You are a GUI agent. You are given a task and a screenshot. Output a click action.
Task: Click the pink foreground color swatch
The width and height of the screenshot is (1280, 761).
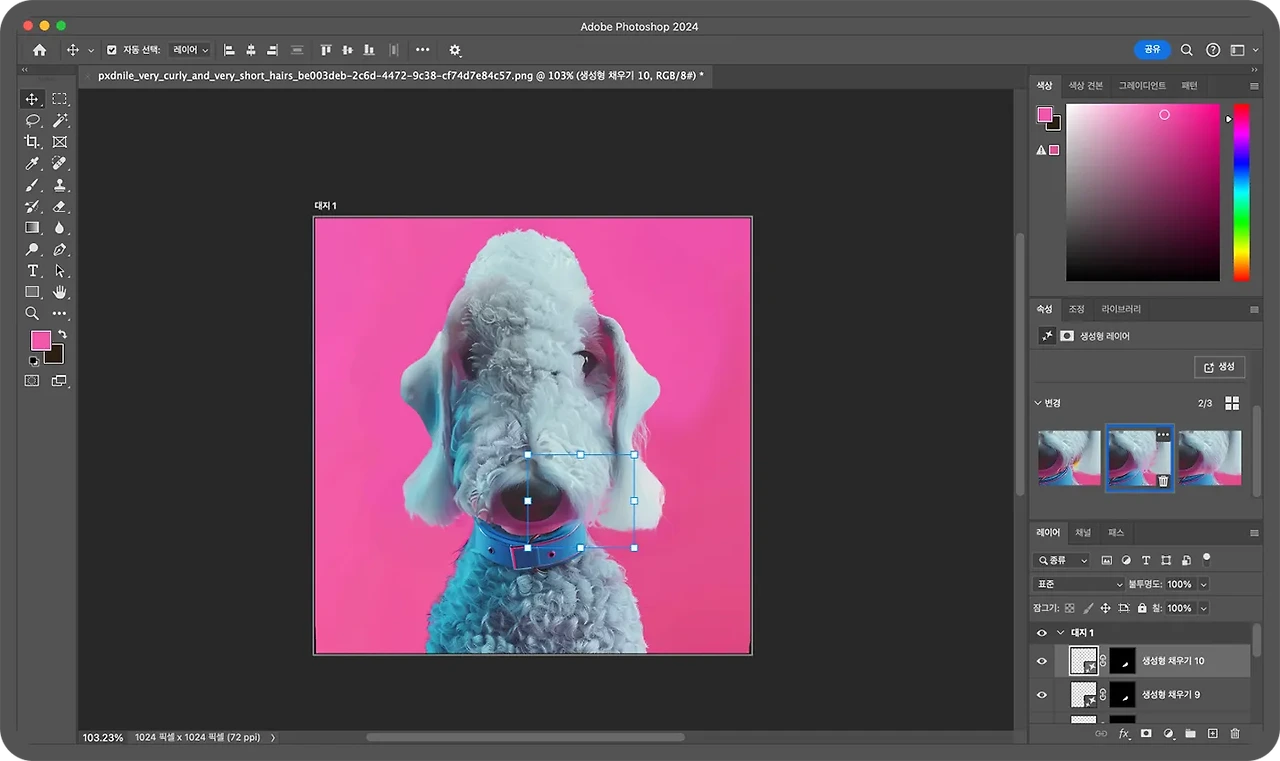pyautogui.click(x=40, y=340)
